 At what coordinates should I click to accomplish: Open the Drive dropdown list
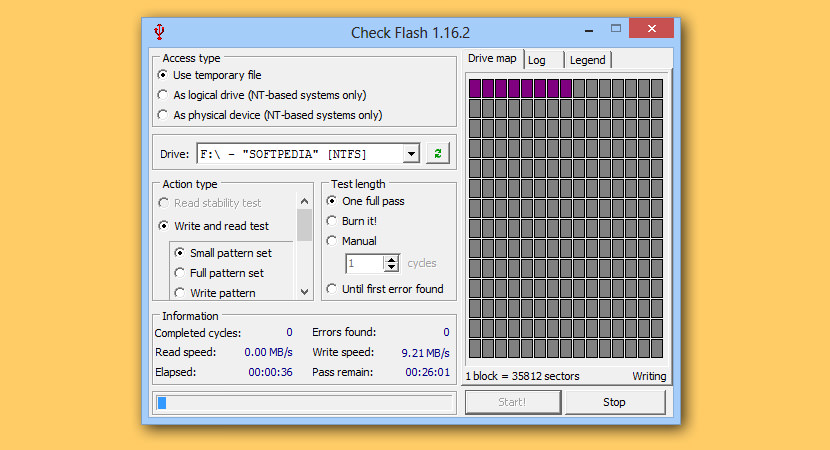pos(411,154)
